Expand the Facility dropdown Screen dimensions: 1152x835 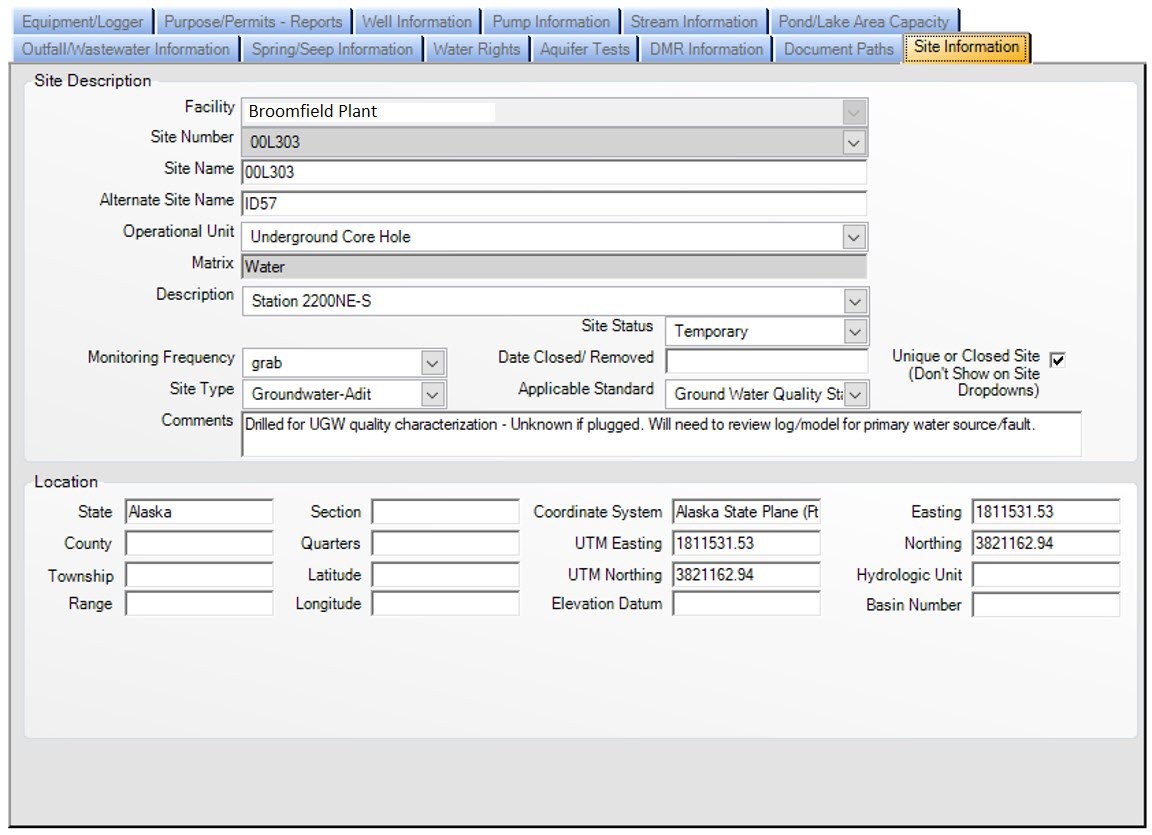(853, 112)
